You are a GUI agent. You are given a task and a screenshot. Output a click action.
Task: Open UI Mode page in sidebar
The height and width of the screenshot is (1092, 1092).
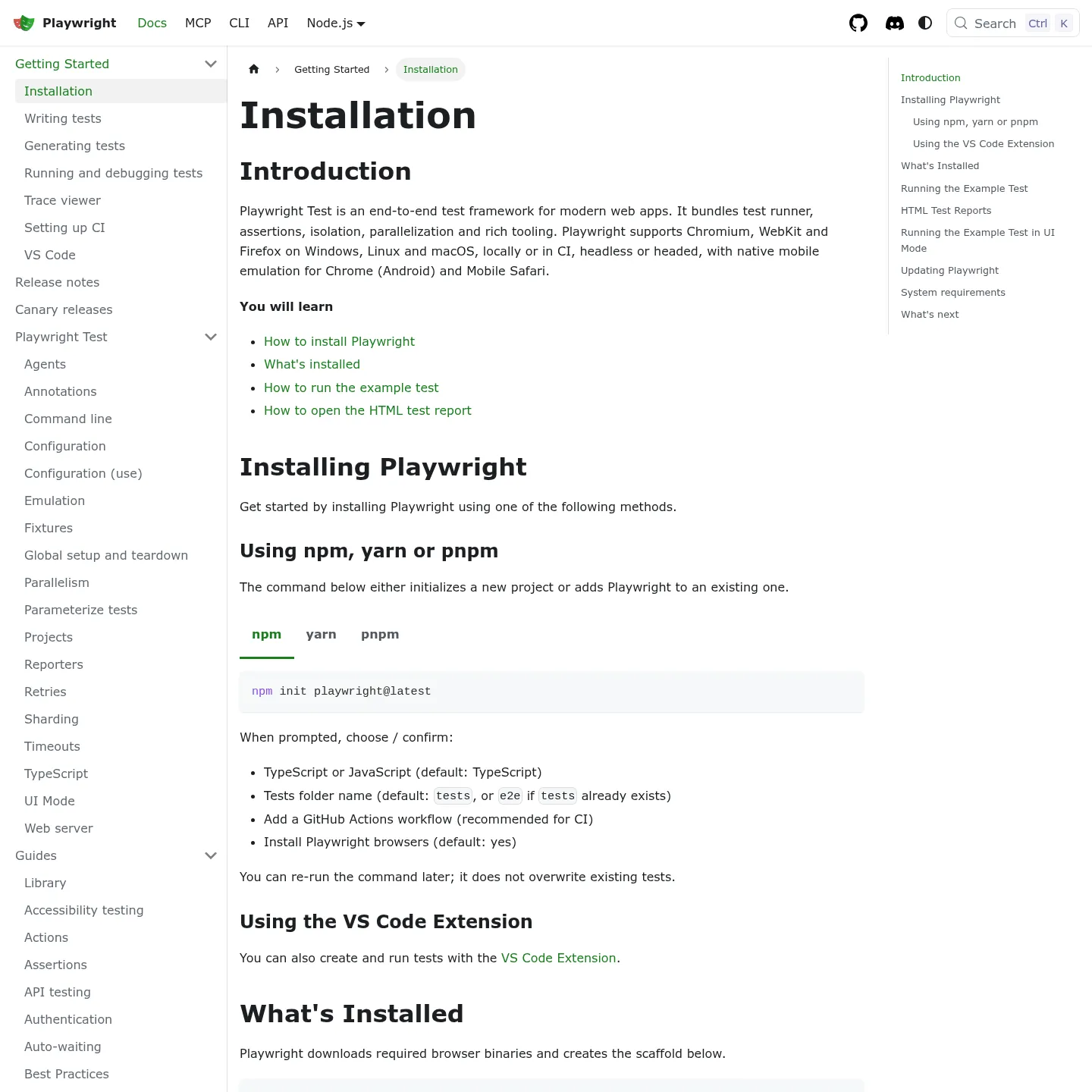tap(121, 801)
